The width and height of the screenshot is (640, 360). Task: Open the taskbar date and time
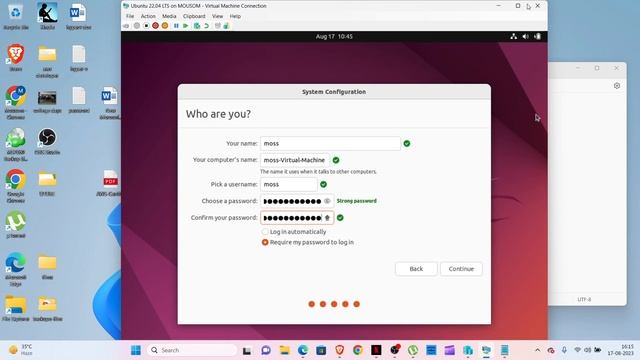click(621, 350)
